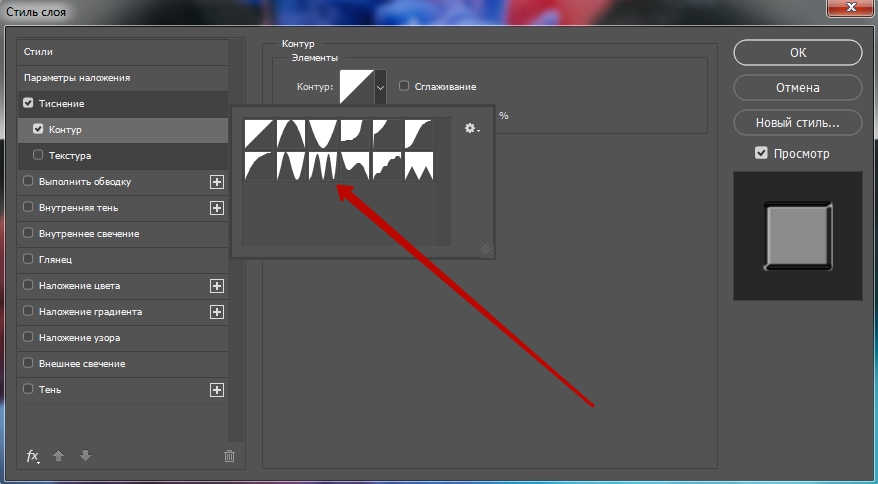Select the Linear contour preset
Screen dimensions: 878x484
coord(259,134)
